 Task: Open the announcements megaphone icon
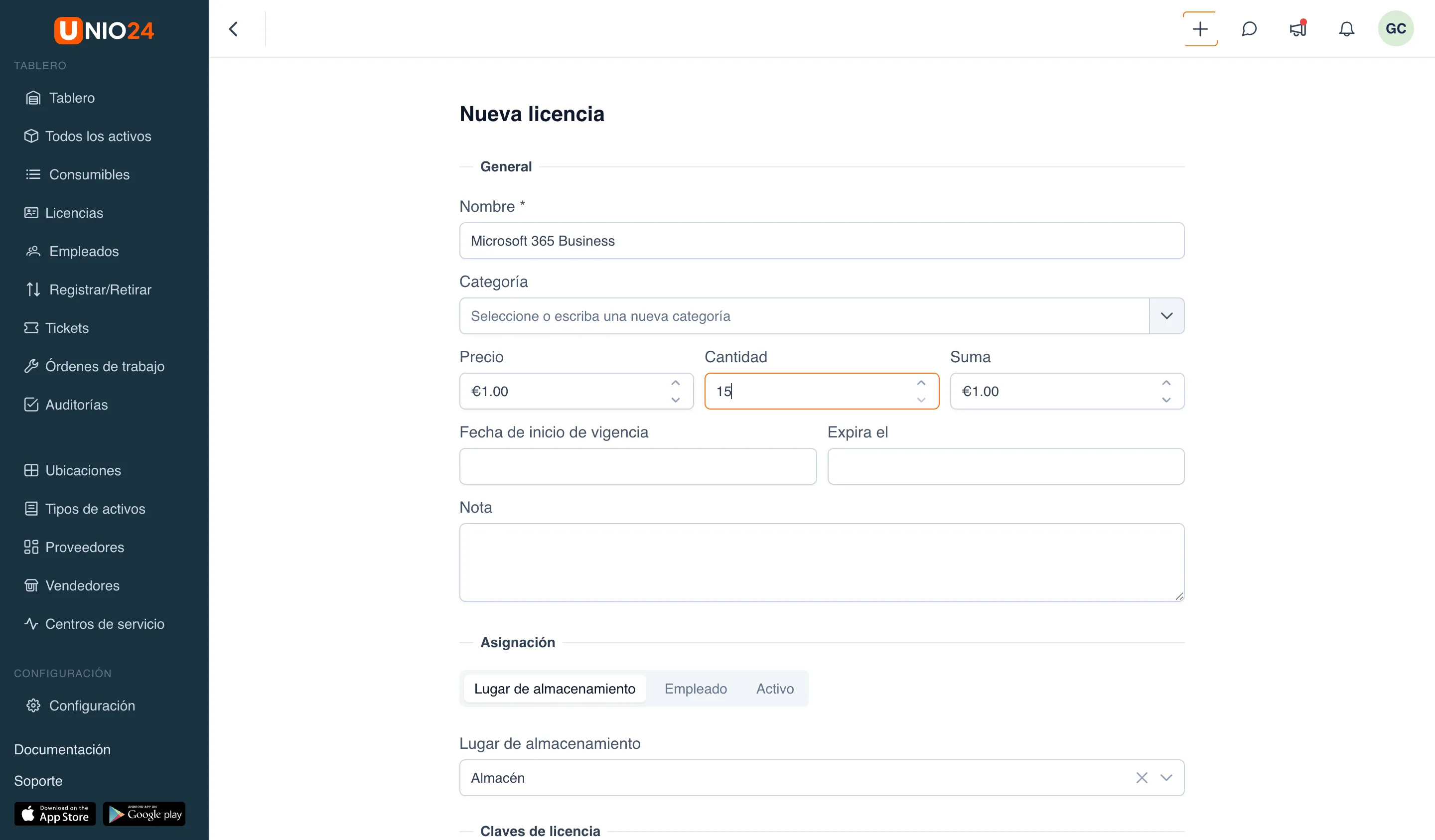point(1298,29)
